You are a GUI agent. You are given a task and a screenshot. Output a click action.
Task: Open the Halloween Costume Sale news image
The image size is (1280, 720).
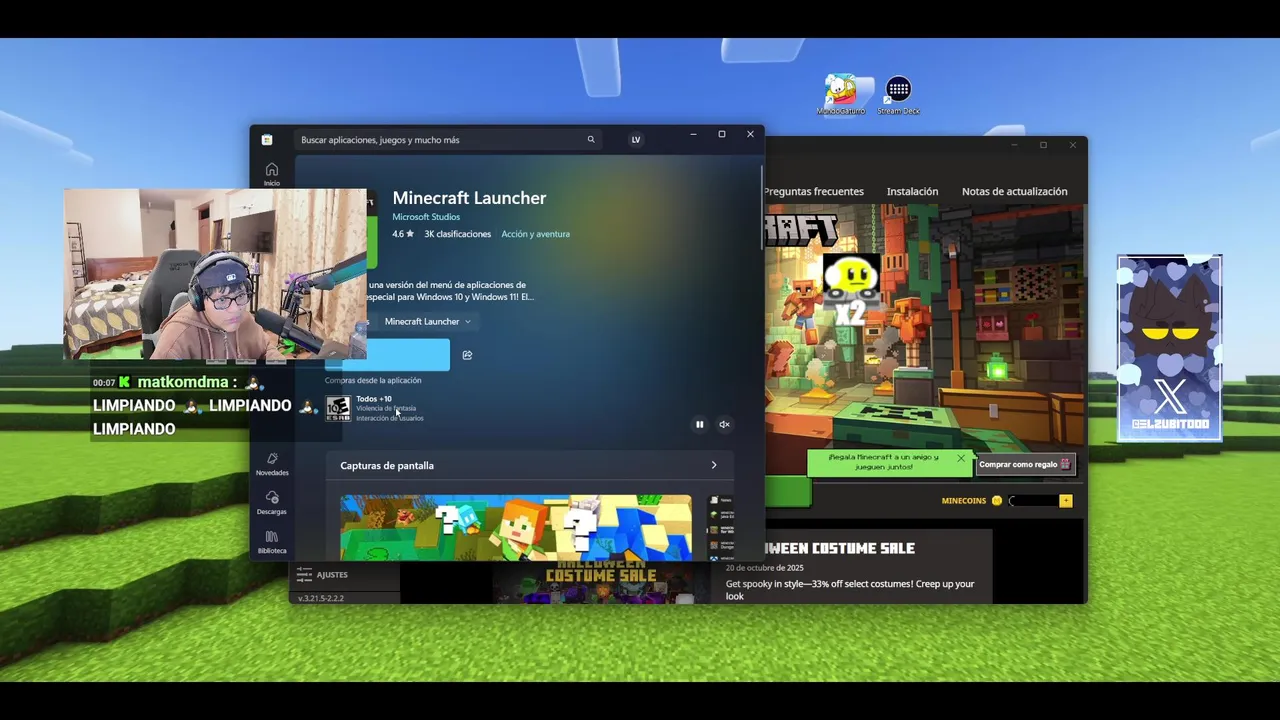(600, 583)
